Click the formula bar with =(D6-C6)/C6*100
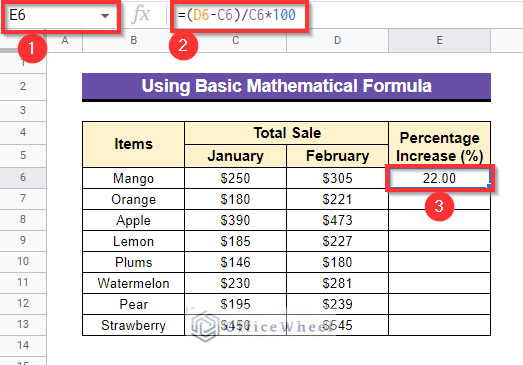The width and height of the screenshot is (523, 365). point(239,15)
